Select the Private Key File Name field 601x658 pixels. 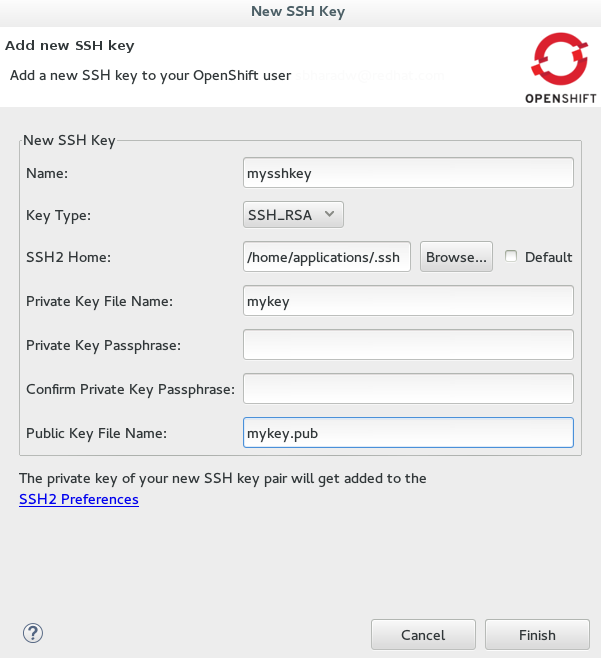[408, 300]
